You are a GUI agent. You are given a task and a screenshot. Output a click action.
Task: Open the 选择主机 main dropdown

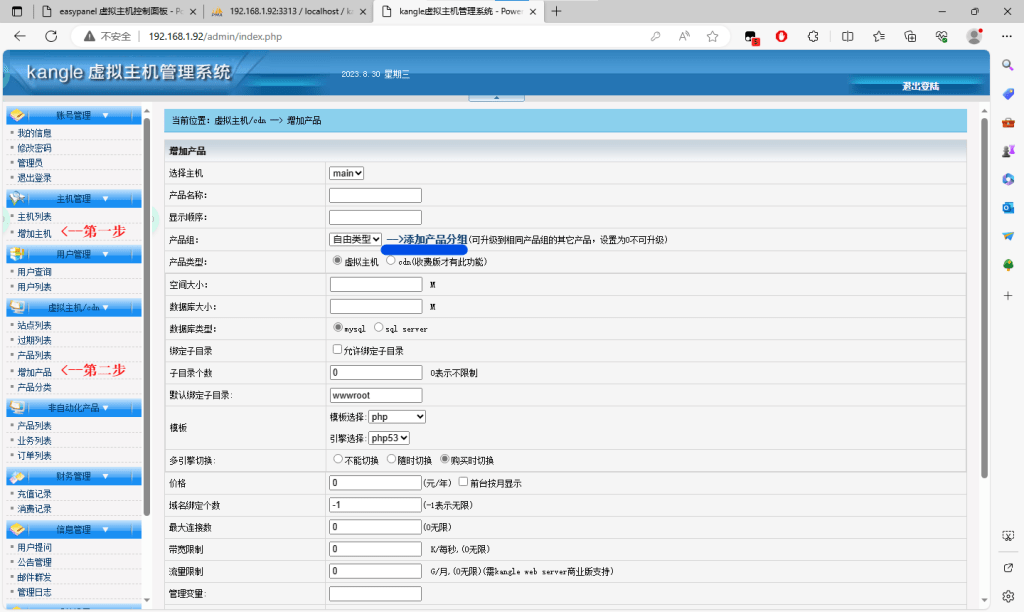[347, 173]
